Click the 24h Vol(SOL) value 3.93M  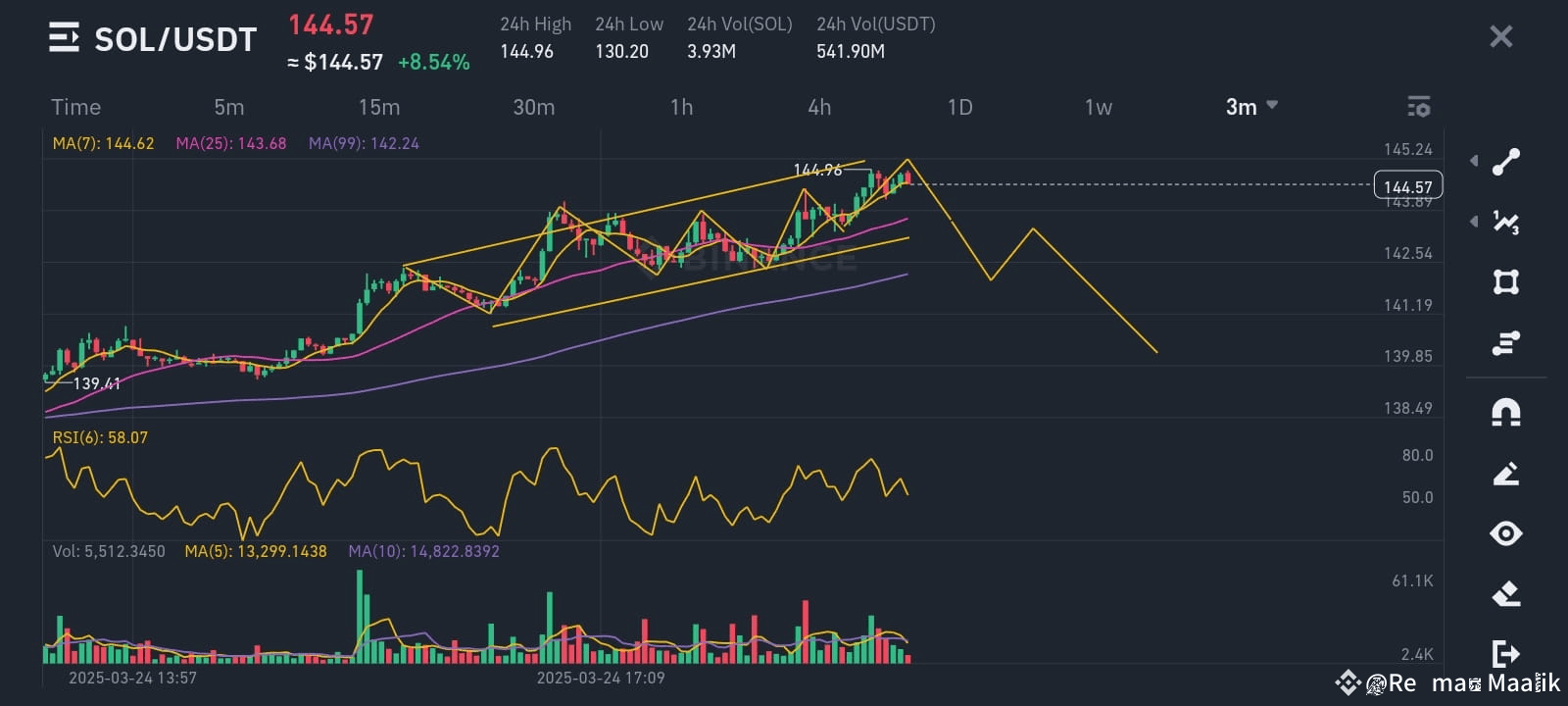711,51
